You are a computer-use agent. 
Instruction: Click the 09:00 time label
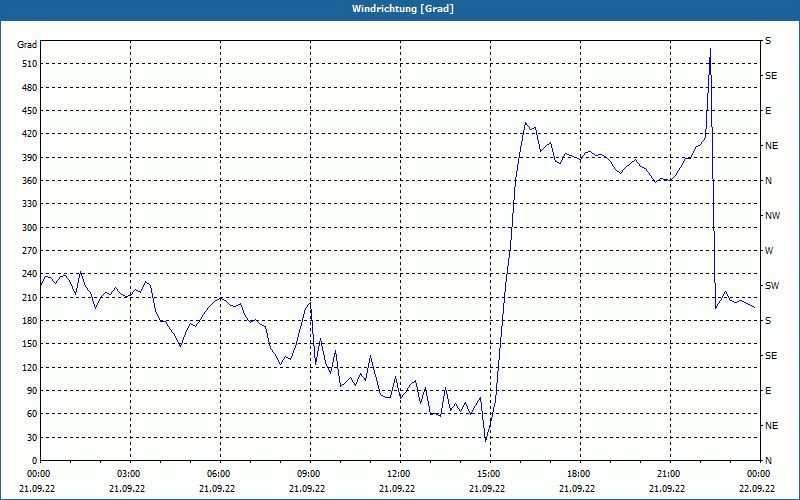(308, 474)
